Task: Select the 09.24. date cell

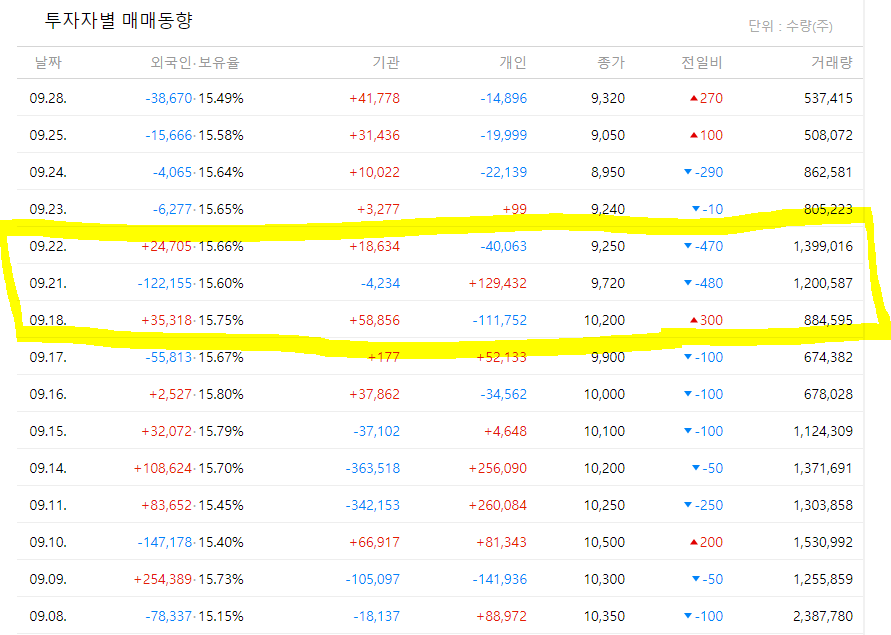Action: coord(48,172)
